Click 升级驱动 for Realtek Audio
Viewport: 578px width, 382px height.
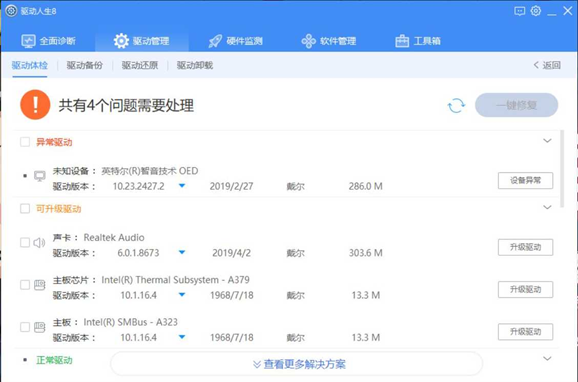(525, 247)
